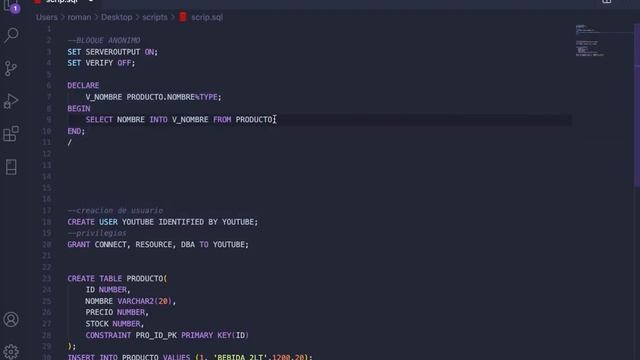Viewport: 640px width, 360px height.
Task: Open the Search view in activity bar
Action: pos(11,35)
